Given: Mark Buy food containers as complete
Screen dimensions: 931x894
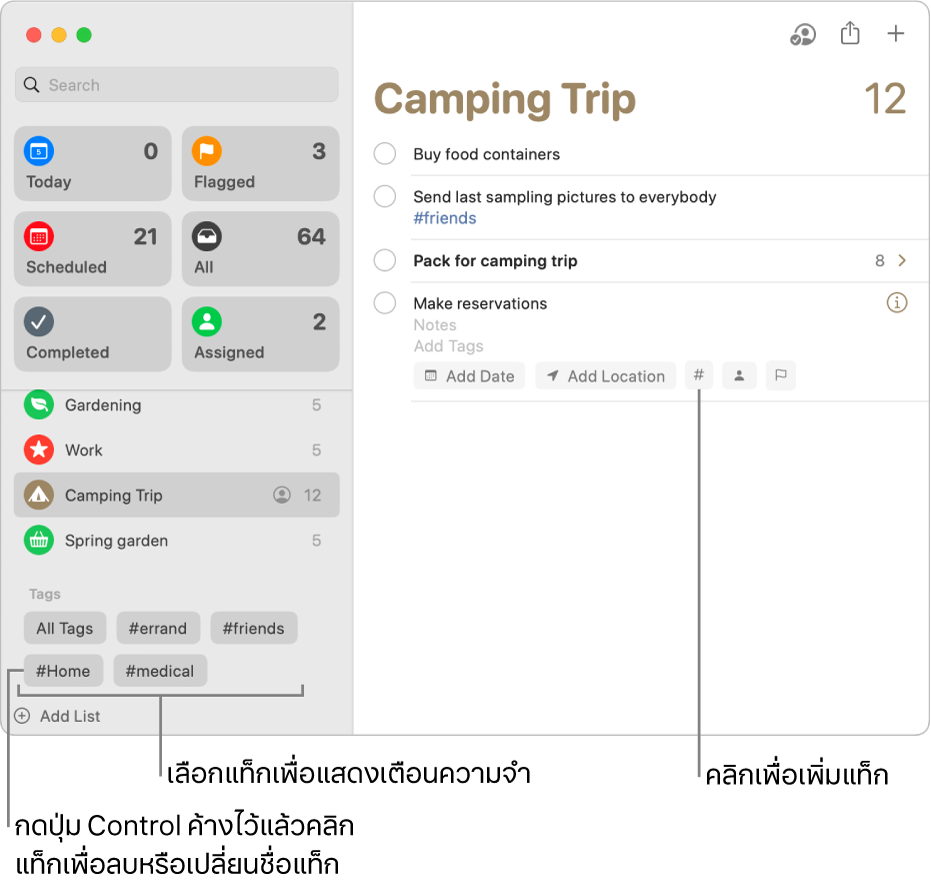Looking at the screenshot, I should (x=385, y=154).
